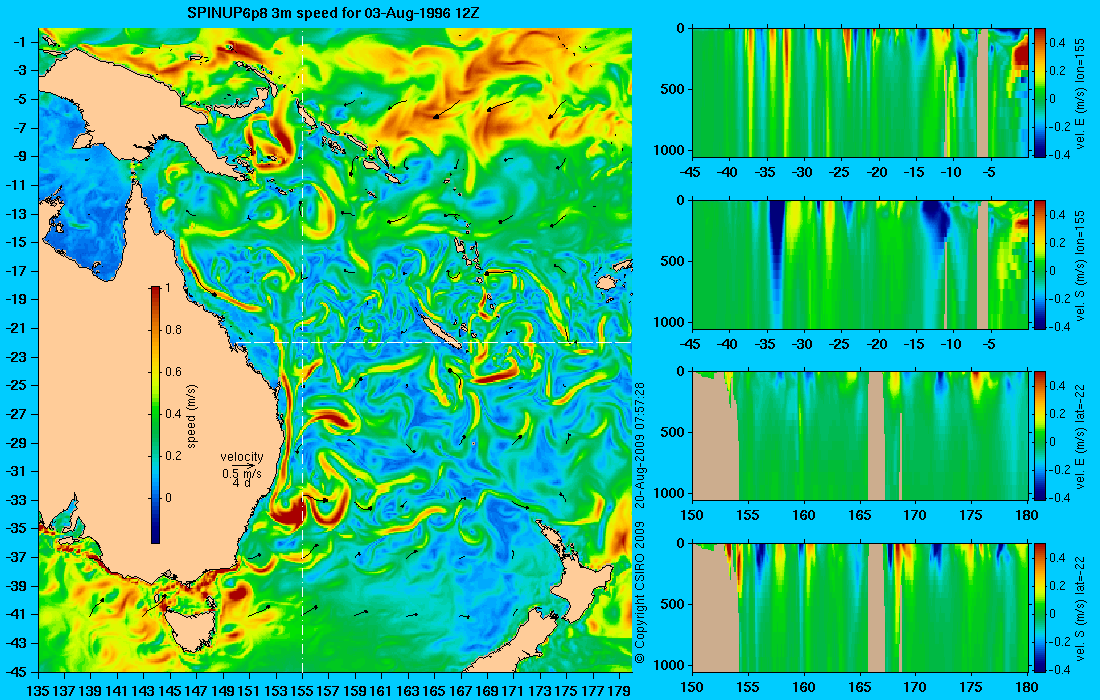The image size is (1100, 700).
Task: Click the '165' longitude tick under the bottom section plot
Action: [859, 687]
